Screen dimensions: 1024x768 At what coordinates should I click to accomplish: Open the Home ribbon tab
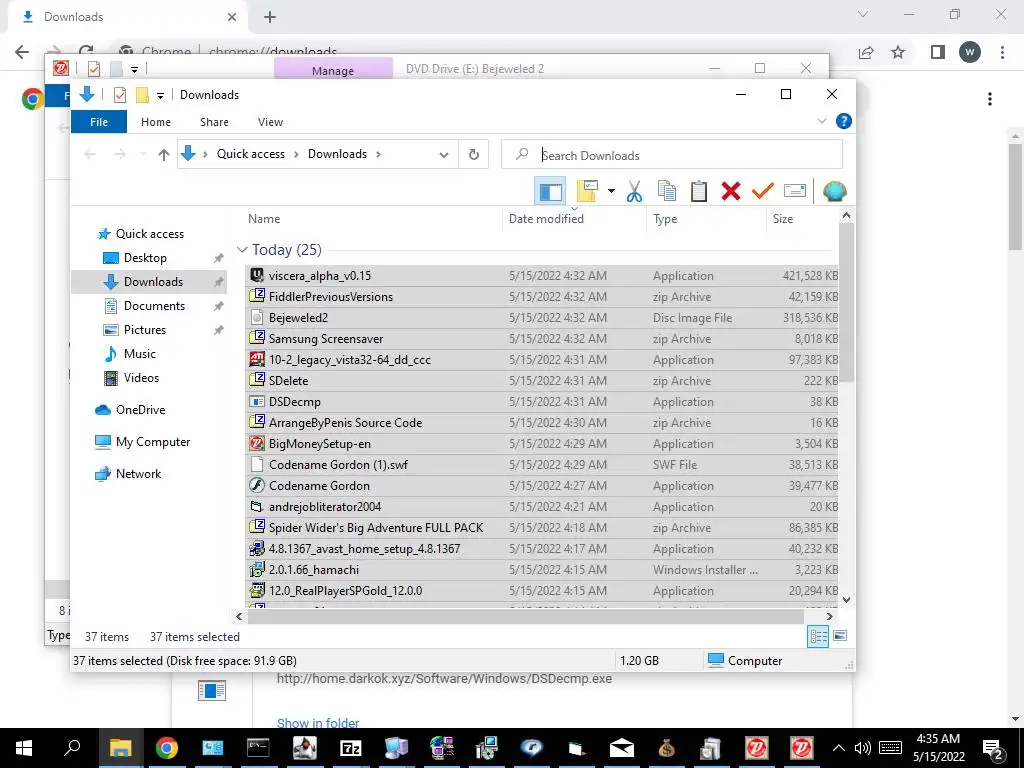pos(155,122)
